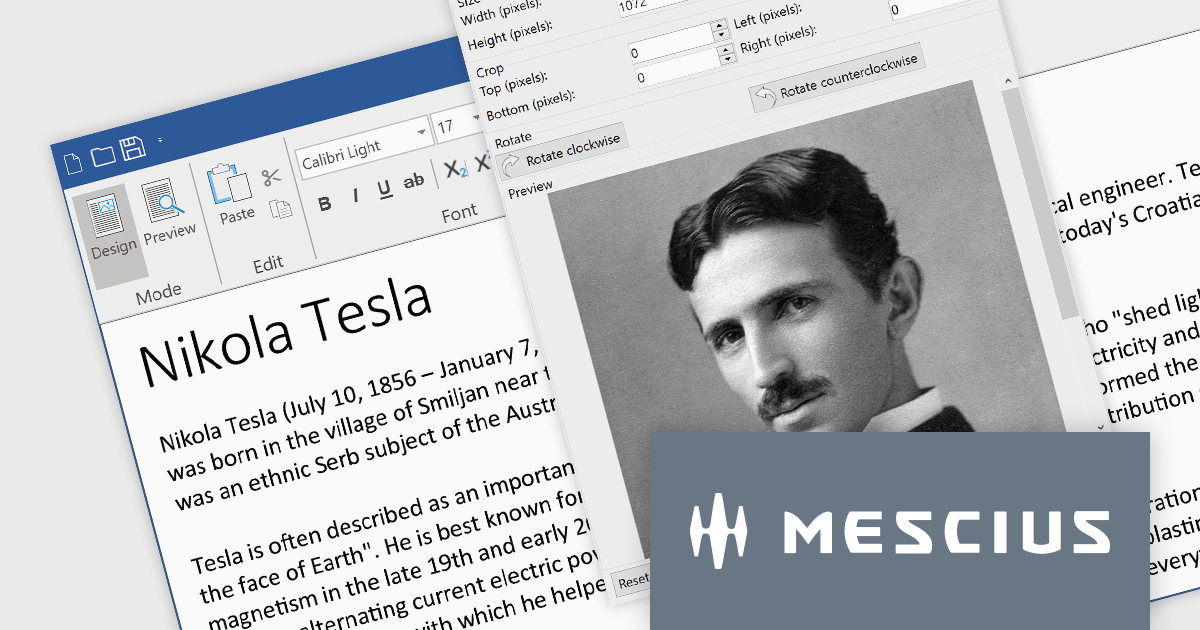
Task: Toggle Bold formatting
Action: click(x=324, y=205)
